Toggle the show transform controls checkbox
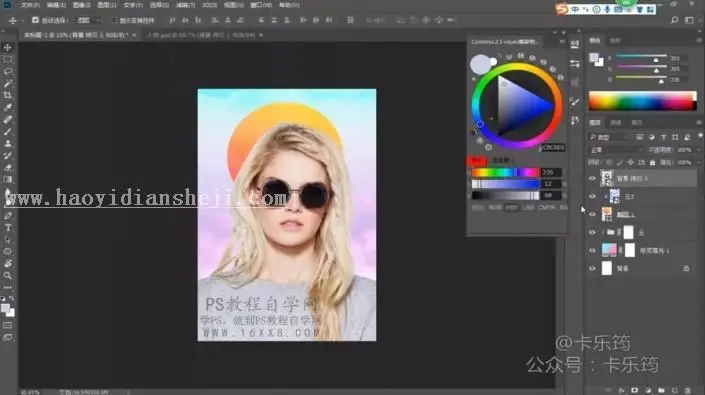 pos(115,20)
